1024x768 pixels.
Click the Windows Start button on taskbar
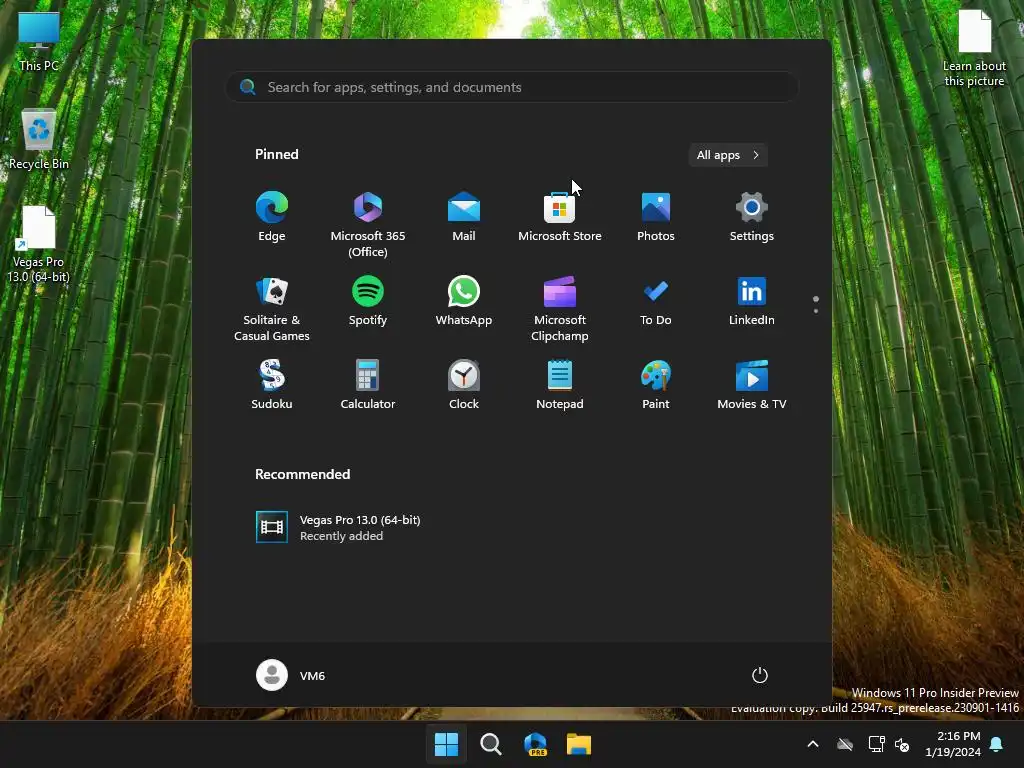pos(446,744)
